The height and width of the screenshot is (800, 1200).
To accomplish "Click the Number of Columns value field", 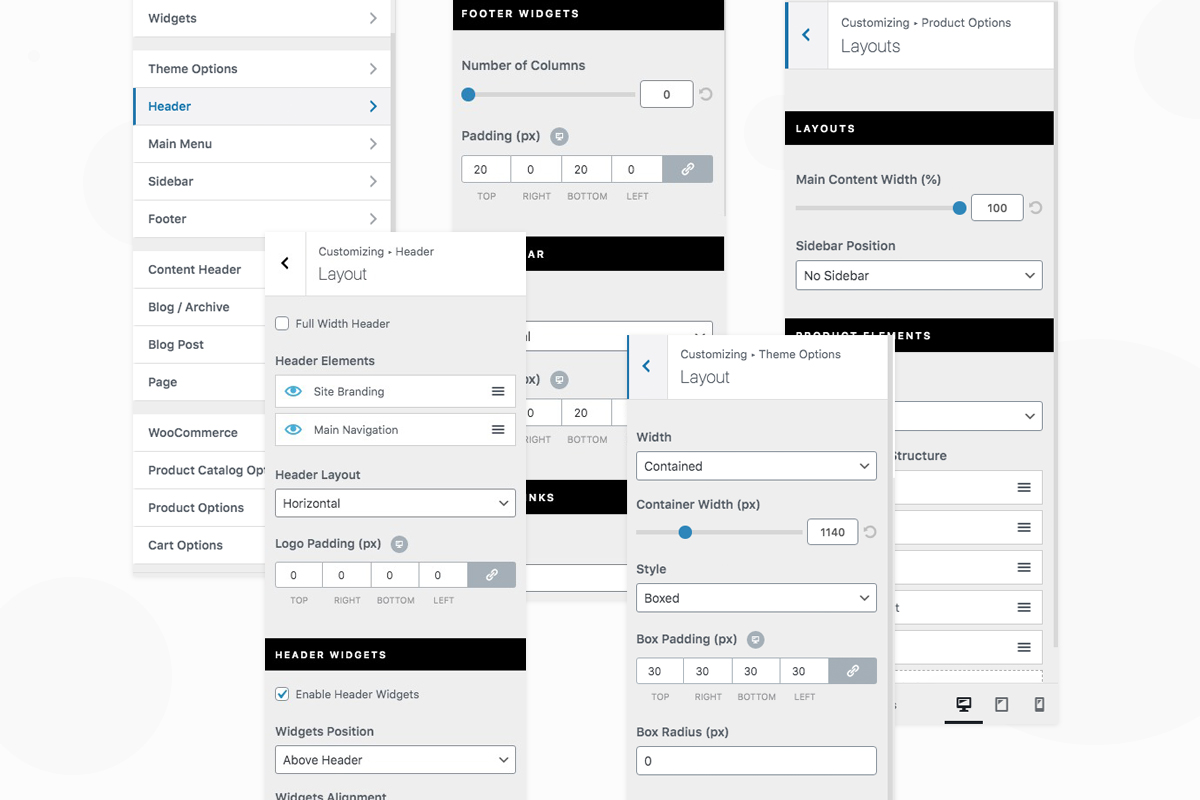I will click(667, 95).
